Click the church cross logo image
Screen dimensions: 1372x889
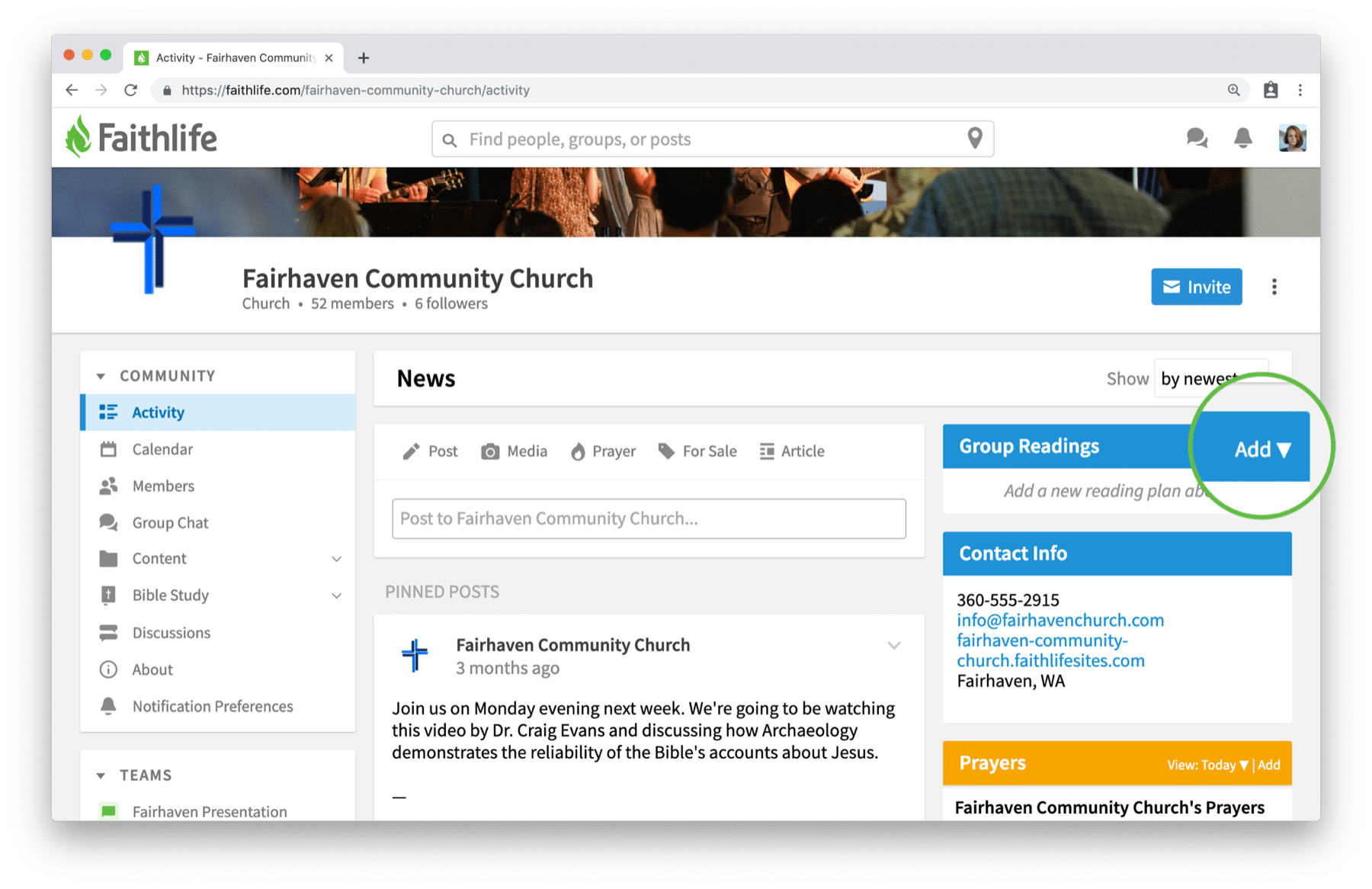pos(152,239)
